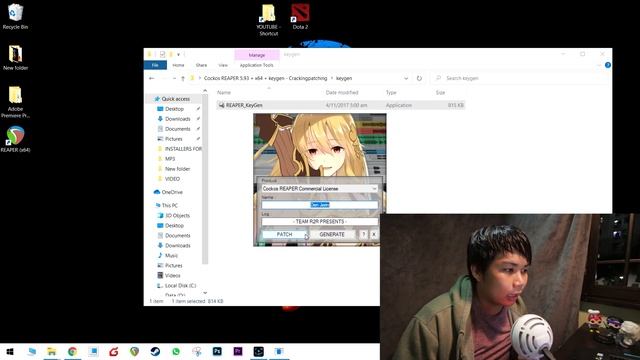
Task: Switch to the Share ribbon tab
Action: point(201,65)
